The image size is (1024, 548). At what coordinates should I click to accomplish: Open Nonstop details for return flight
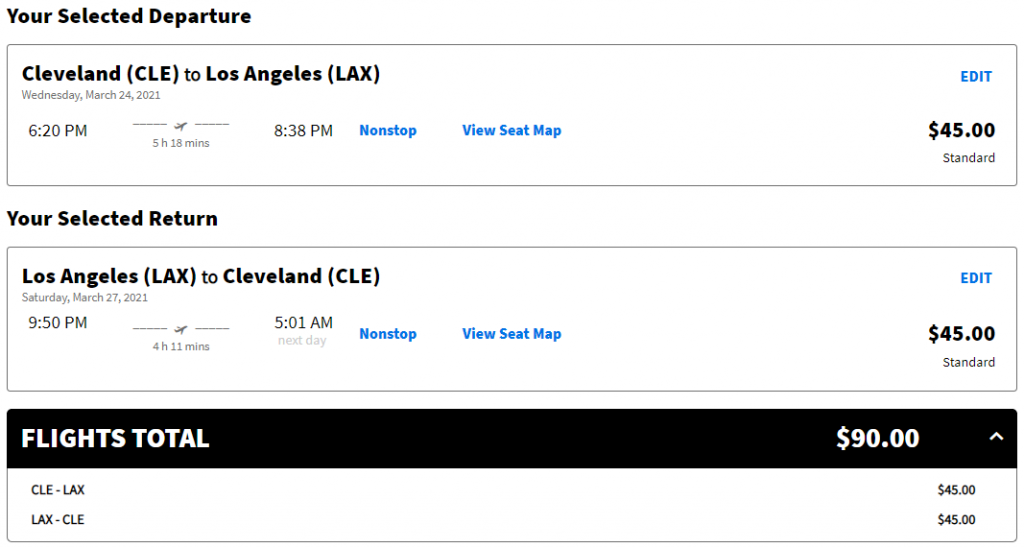click(x=388, y=334)
